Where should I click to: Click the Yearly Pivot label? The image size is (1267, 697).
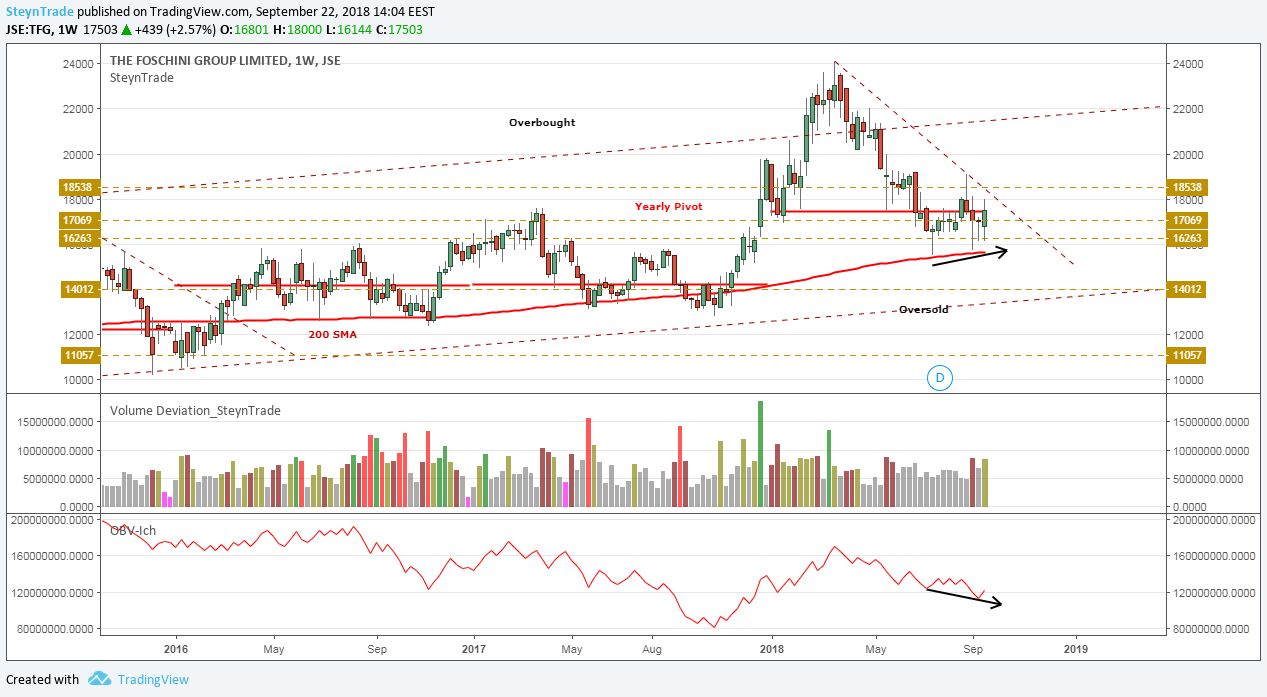tap(668, 206)
